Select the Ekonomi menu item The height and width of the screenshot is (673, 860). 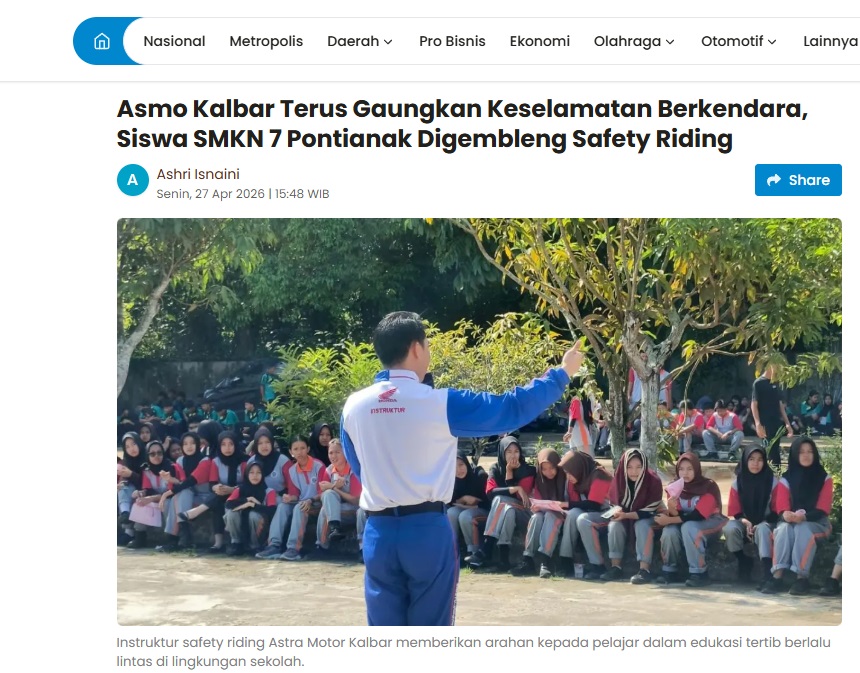[540, 41]
